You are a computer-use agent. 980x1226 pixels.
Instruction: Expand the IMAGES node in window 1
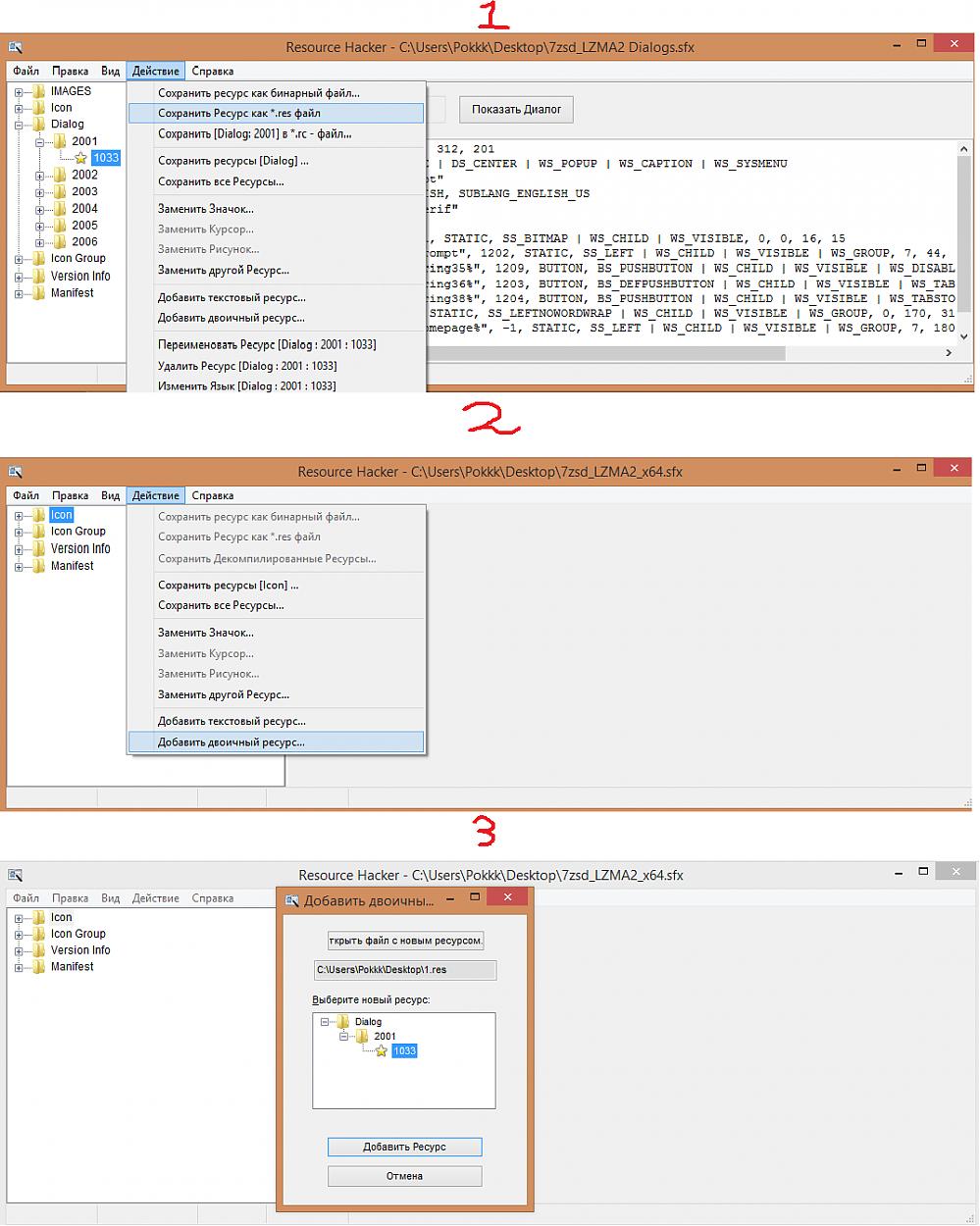(x=19, y=92)
